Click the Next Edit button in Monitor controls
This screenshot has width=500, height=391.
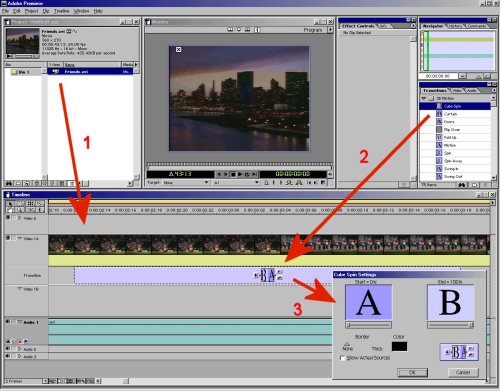point(316,183)
